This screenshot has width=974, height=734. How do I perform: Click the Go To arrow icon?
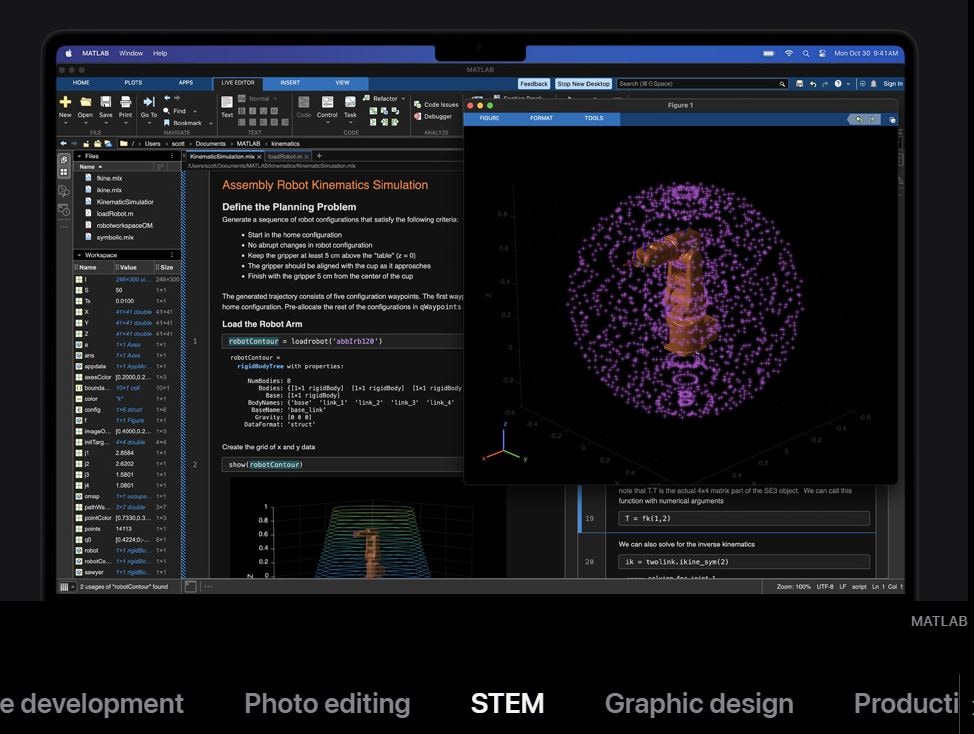[148, 102]
